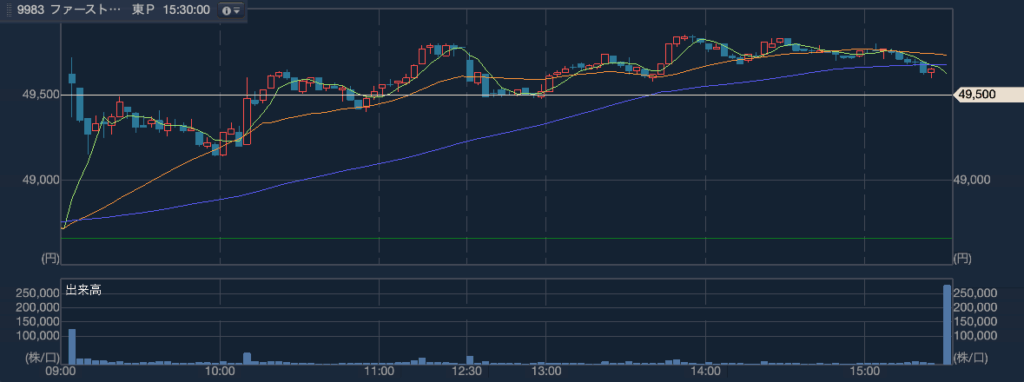This screenshot has width=1024, height=382.
Task: Click the '15:00' time axis label
Action: click(x=864, y=372)
